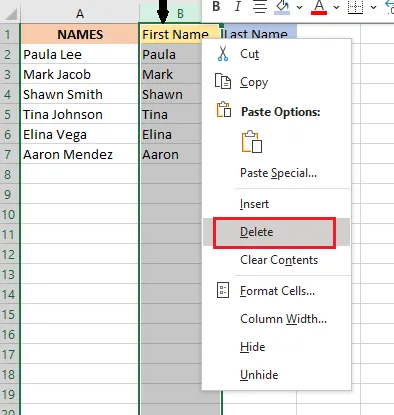The image size is (394, 415).
Task: Choose Clear Contents
Action: pyautogui.click(x=276, y=260)
